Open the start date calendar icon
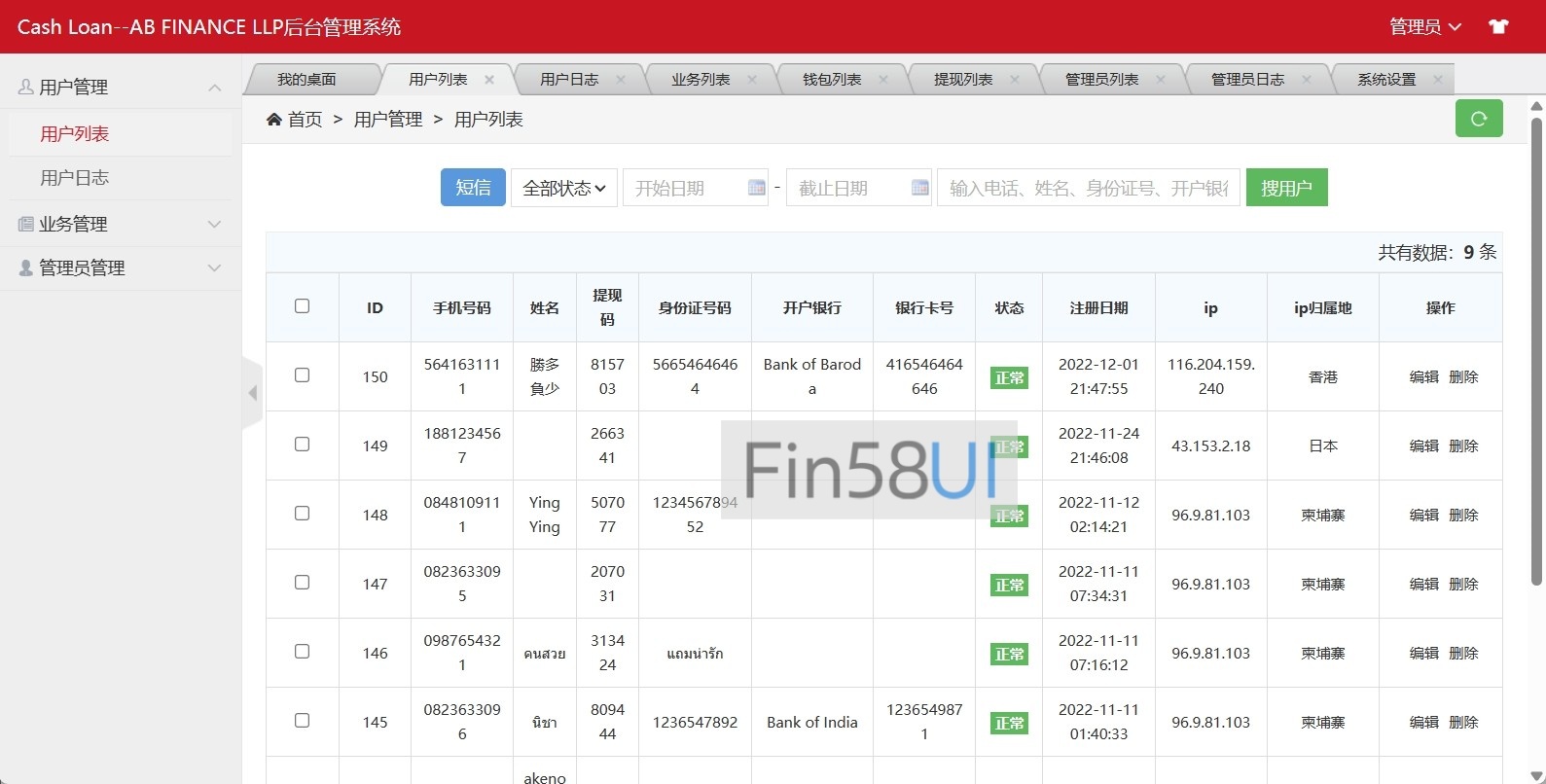Viewport: 1546px width, 784px height. coord(756,188)
